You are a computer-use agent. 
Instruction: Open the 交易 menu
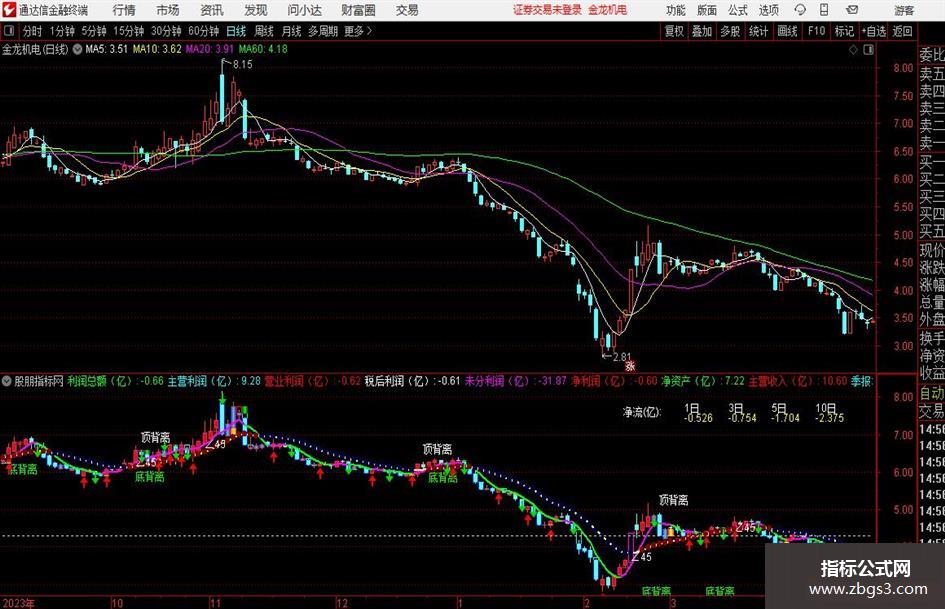407,10
